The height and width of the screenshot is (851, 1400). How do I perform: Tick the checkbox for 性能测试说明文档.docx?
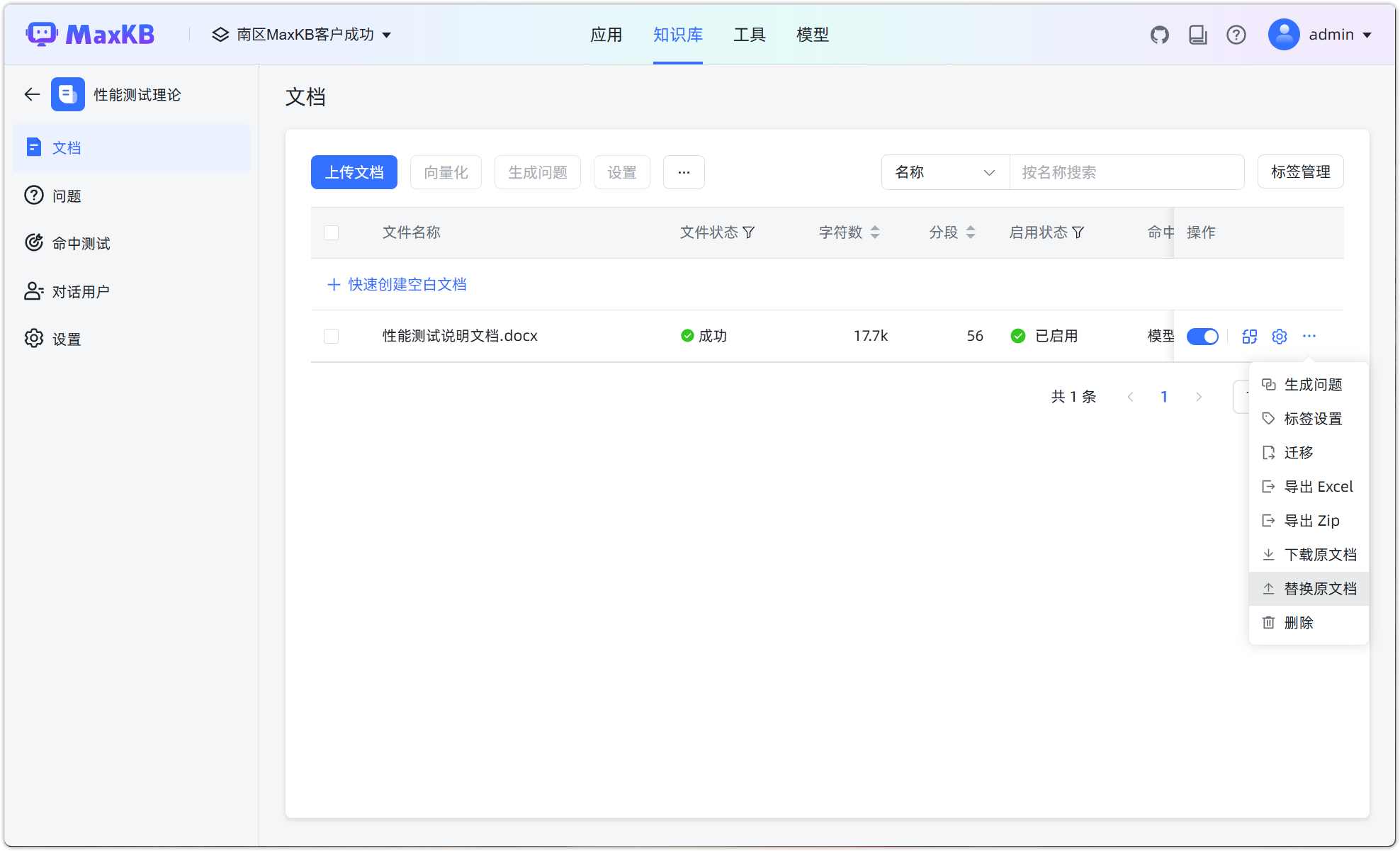click(x=331, y=336)
